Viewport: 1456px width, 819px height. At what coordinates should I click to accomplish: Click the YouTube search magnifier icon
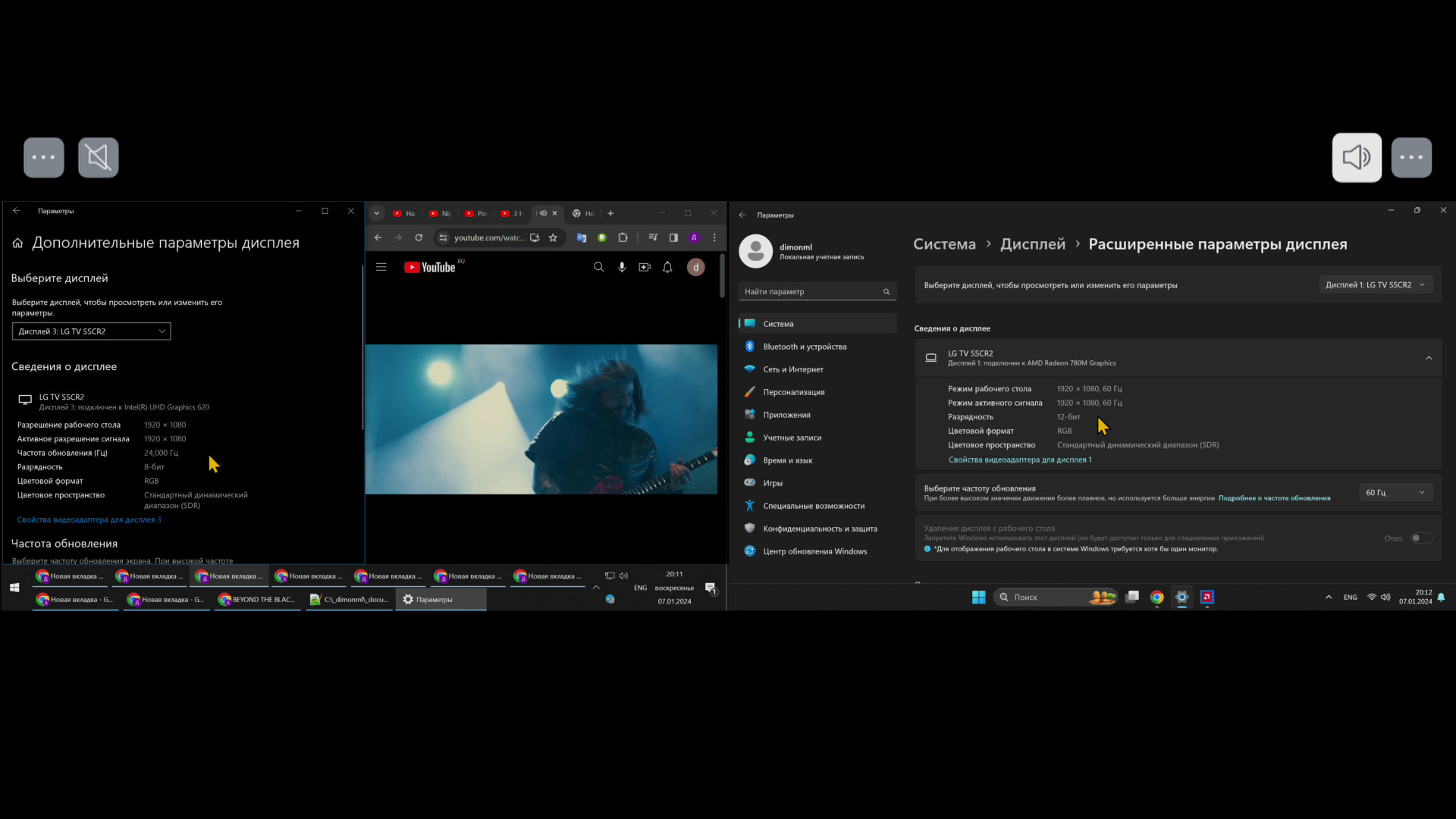[598, 267]
